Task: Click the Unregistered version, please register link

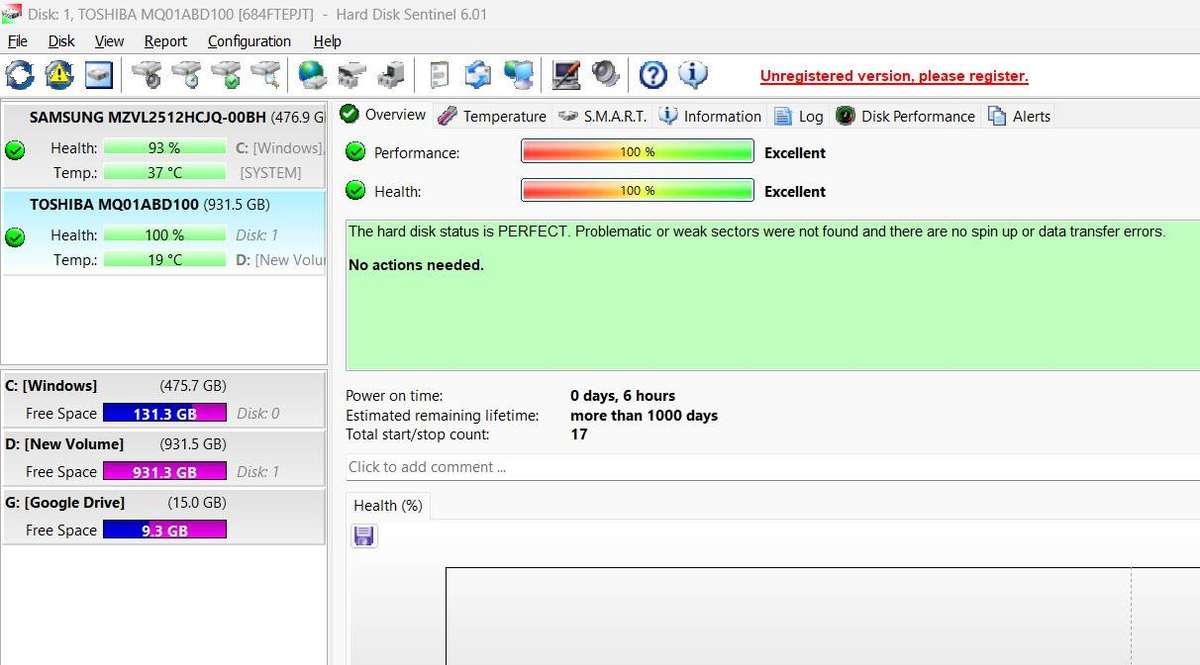Action: point(894,76)
